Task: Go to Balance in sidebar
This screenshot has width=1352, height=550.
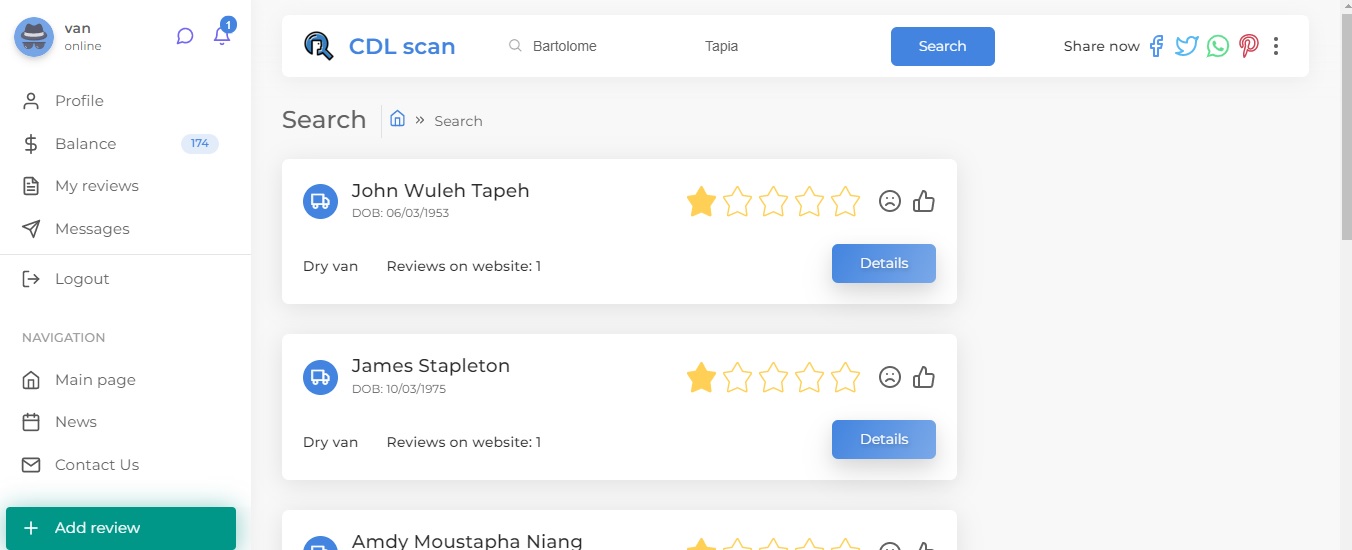Action: point(85,144)
